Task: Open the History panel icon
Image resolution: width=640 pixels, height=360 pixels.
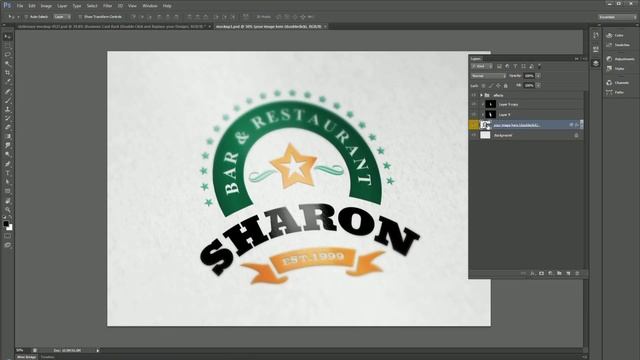Action: pyautogui.click(x=596, y=36)
